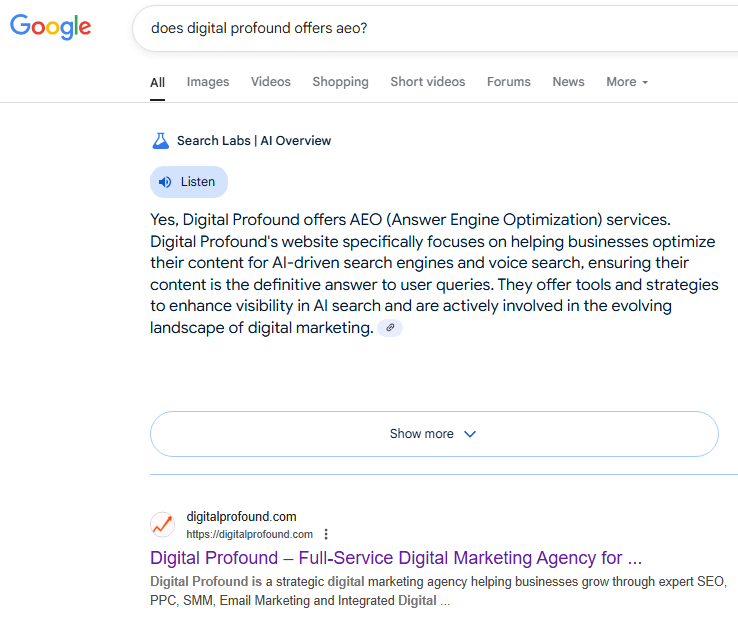
Task: Select the All results tab
Action: tap(157, 82)
